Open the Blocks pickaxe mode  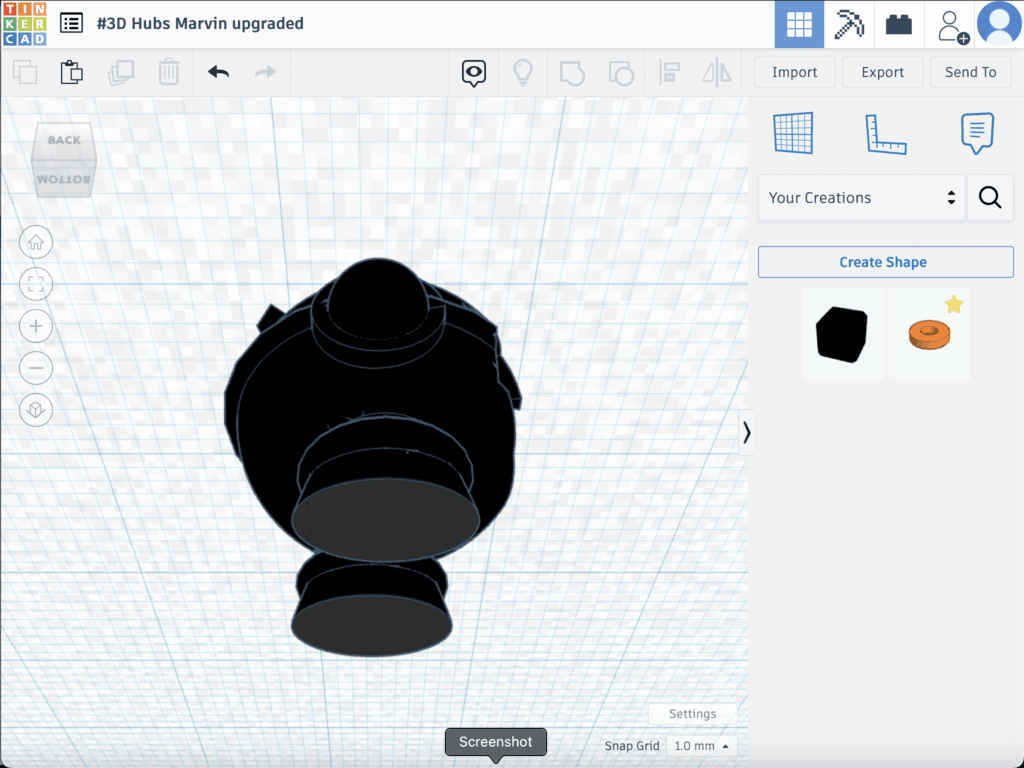(x=849, y=24)
